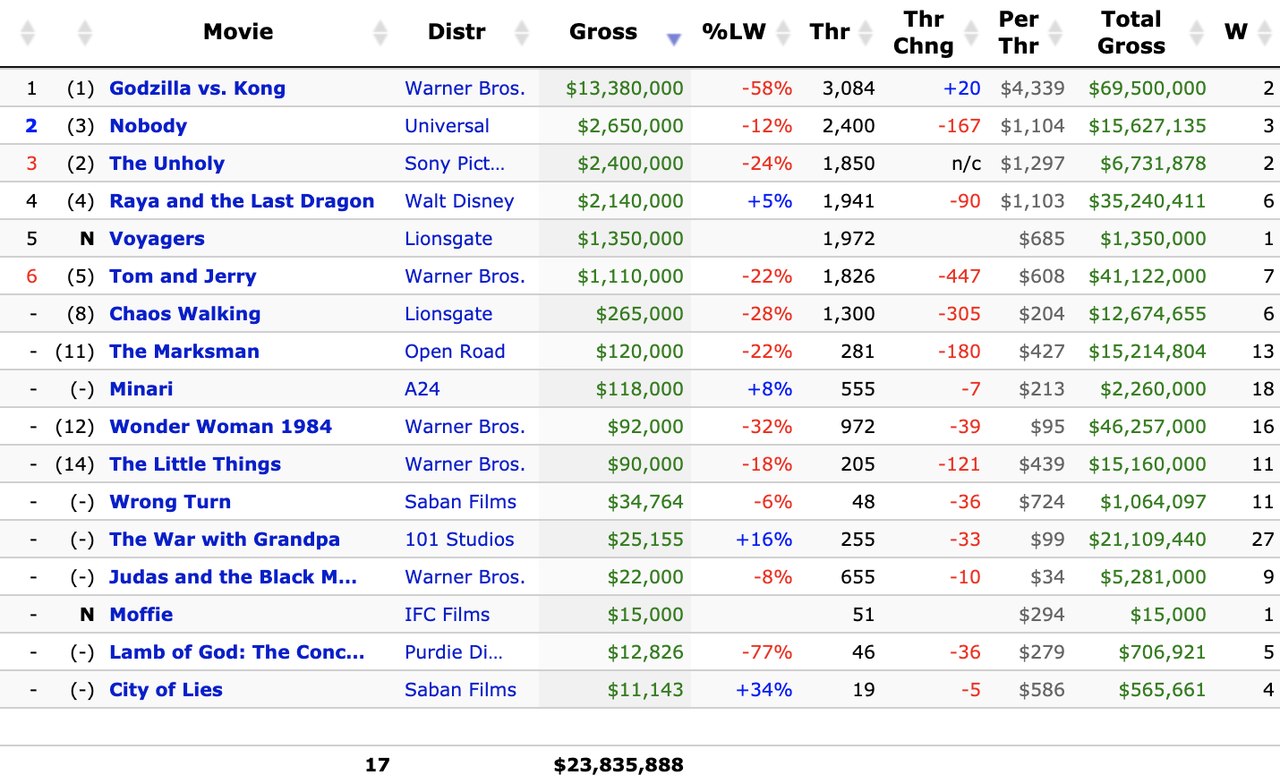
Task: Click the first rank column sort arrows
Action: tap(28, 33)
